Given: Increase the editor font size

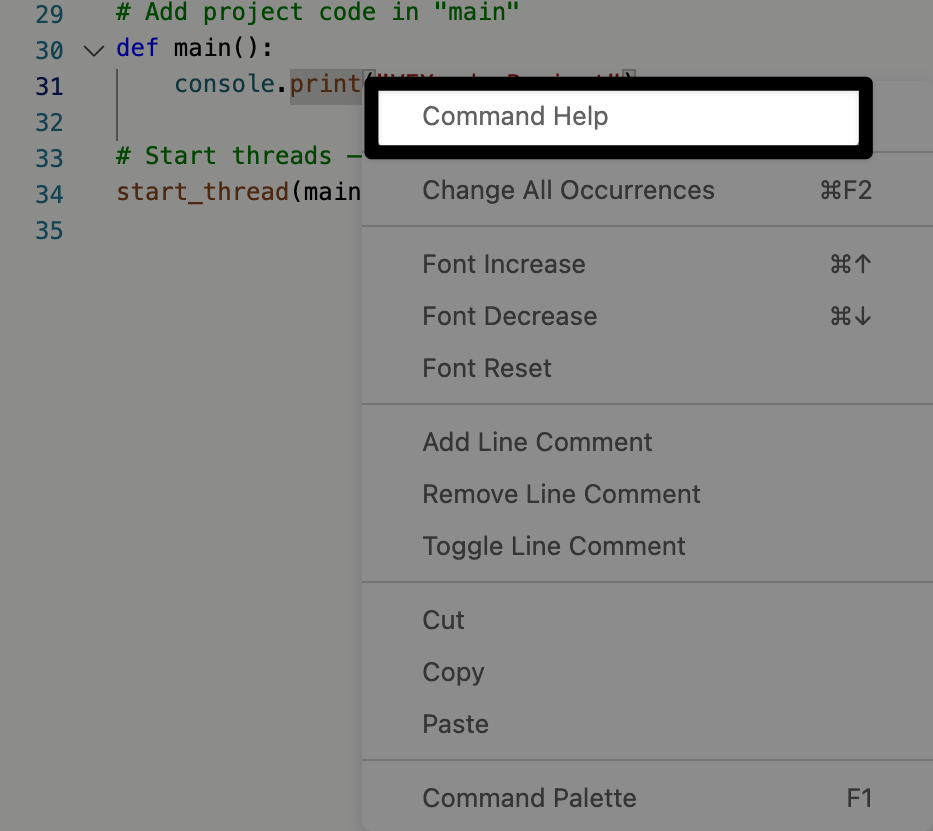Looking at the screenshot, I should click(x=503, y=264).
